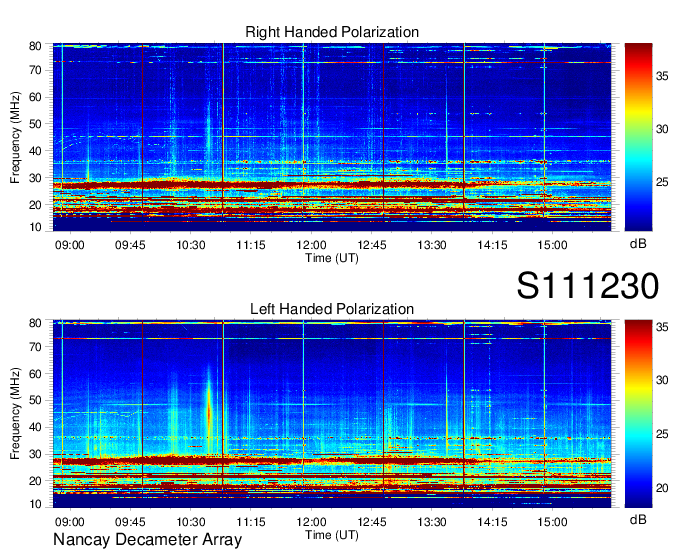
Task: Click the Right Handed Polarization spectrogram image
Action: coord(332,137)
